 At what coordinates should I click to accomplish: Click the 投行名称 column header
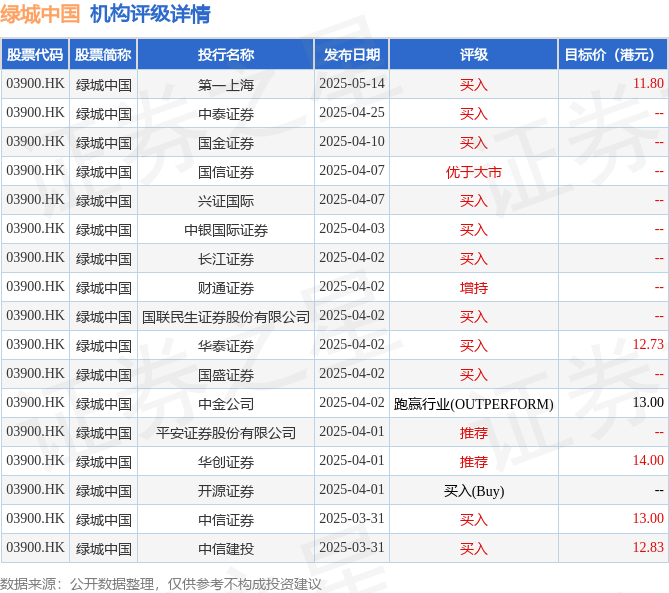click(226, 54)
